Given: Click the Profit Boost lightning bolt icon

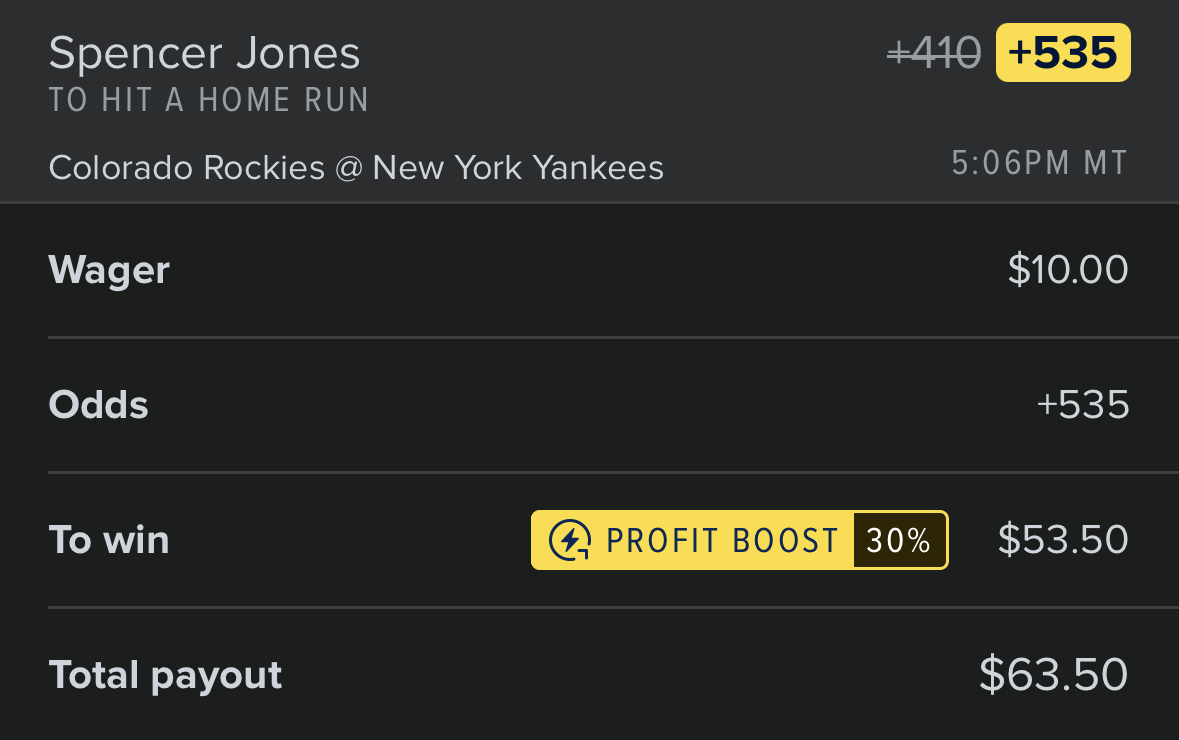Looking at the screenshot, I should pyautogui.click(x=569, y=540).
